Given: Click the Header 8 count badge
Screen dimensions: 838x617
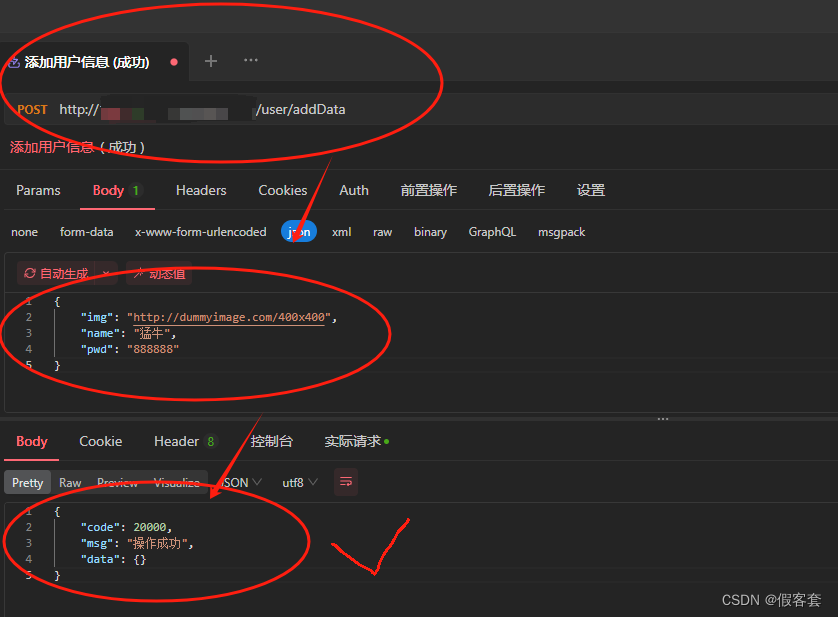Looking at the screenshot, I should (210, 440).
